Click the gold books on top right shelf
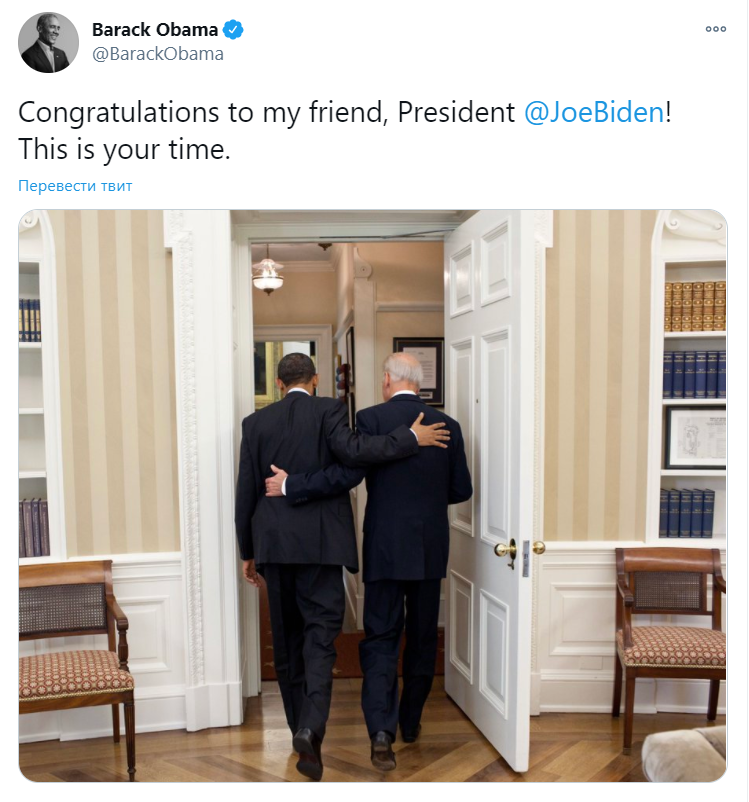This screenshot has width=749, height=802. (694, 306)
